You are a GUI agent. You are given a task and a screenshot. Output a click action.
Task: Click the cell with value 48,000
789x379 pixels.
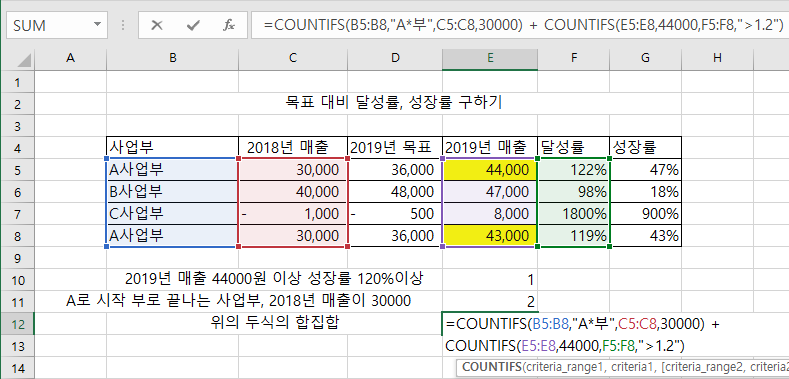395,192
